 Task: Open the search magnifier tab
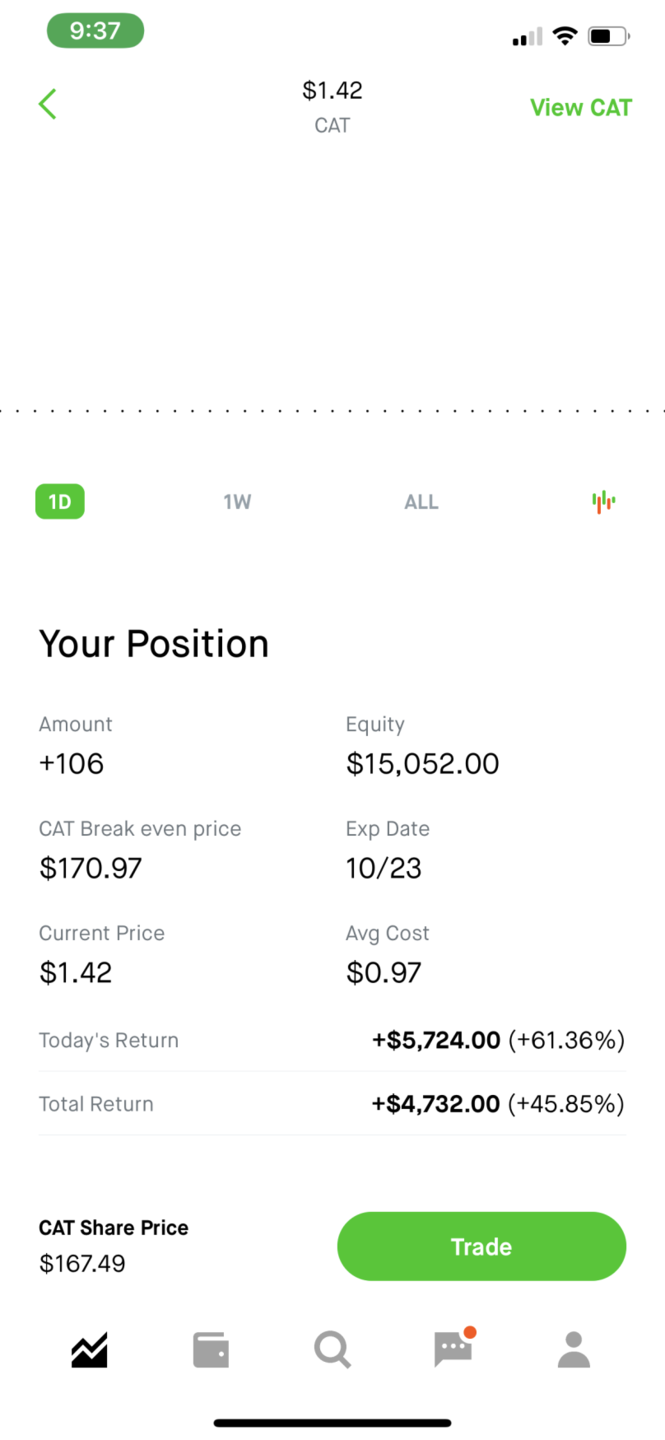pos(332,1351)
